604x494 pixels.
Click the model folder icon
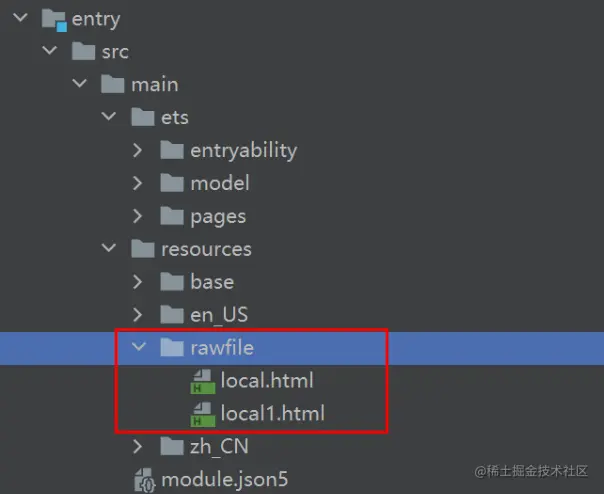pyautogui.click(x=172, y=183)
